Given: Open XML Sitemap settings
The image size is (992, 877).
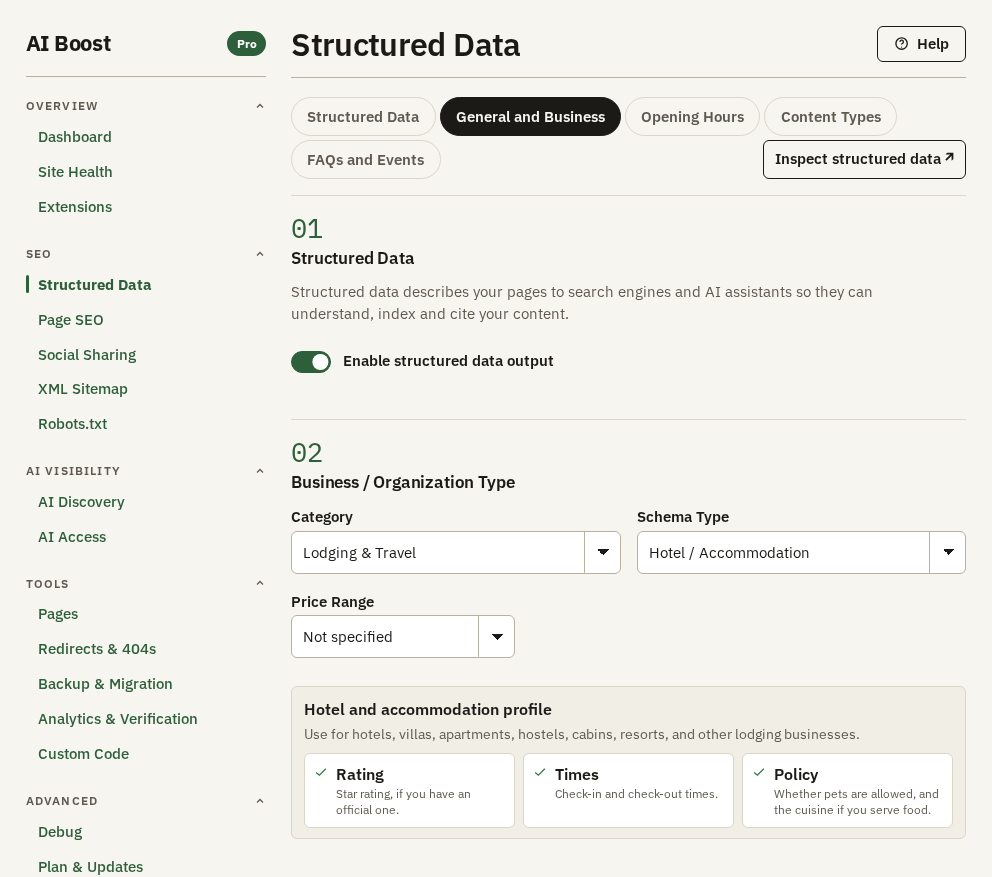Looking at the screenshot, I should [x=82, y=389].
